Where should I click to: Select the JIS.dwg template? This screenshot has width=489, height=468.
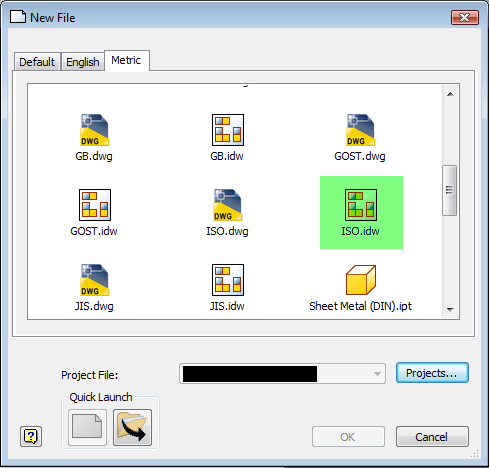(x=94, y=280)
